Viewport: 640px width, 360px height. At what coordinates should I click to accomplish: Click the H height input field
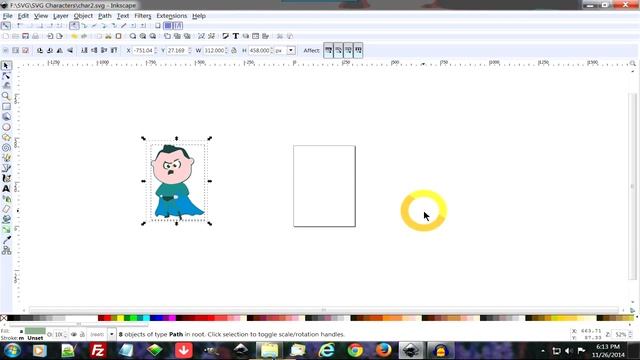[260, 51]
